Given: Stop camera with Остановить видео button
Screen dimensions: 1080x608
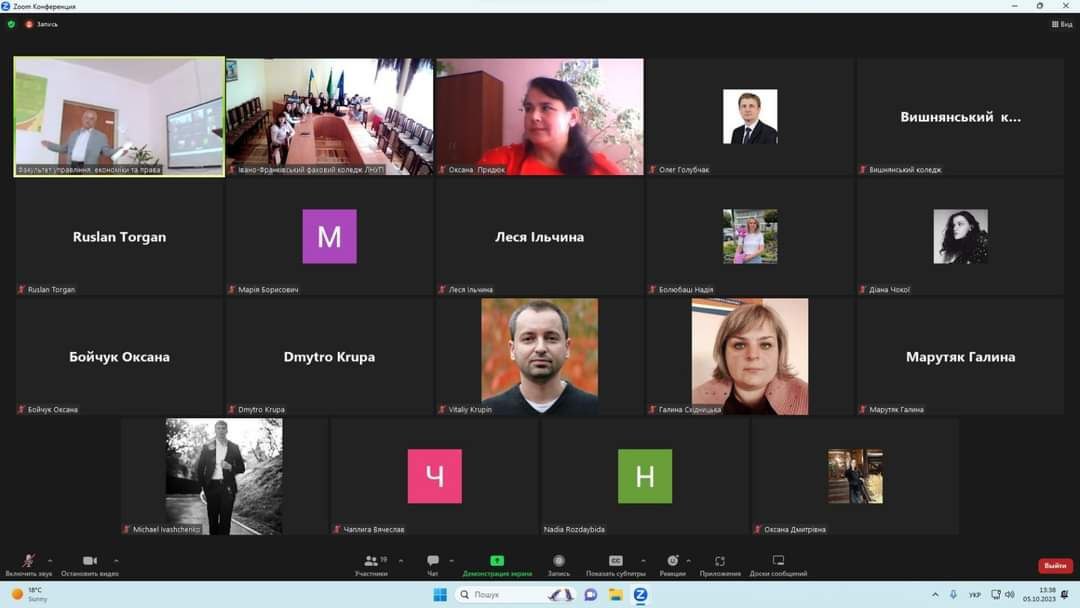Looking at the screenshot, I should coord(89,563).
